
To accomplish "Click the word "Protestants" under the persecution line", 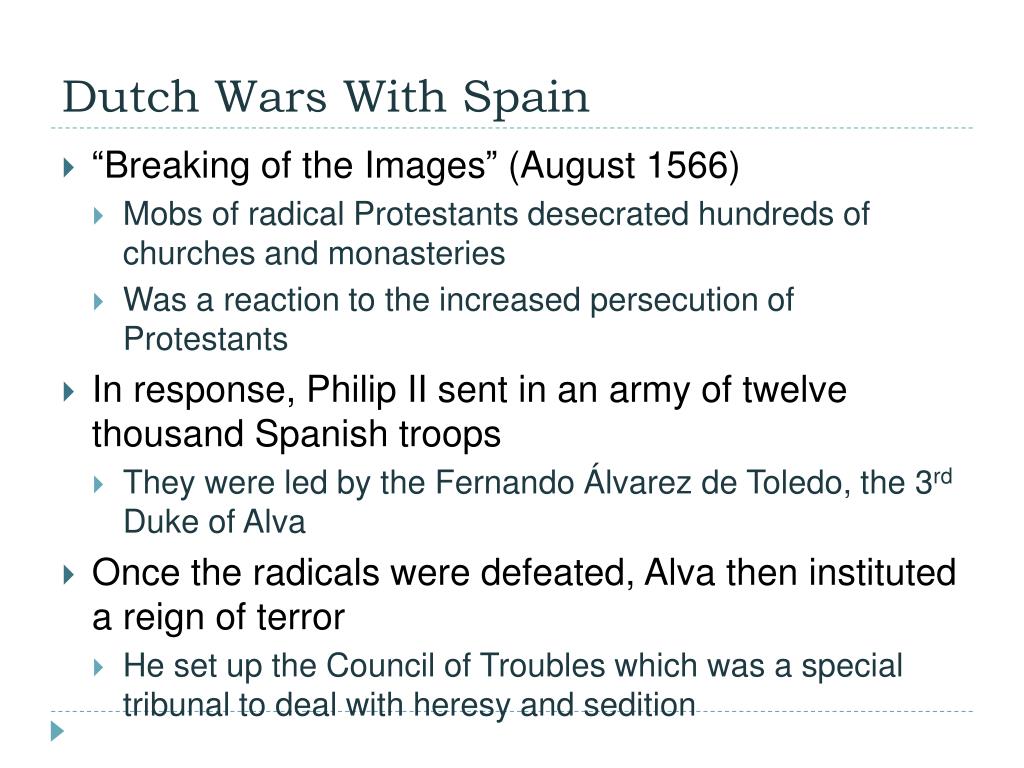I will (206, 339).
